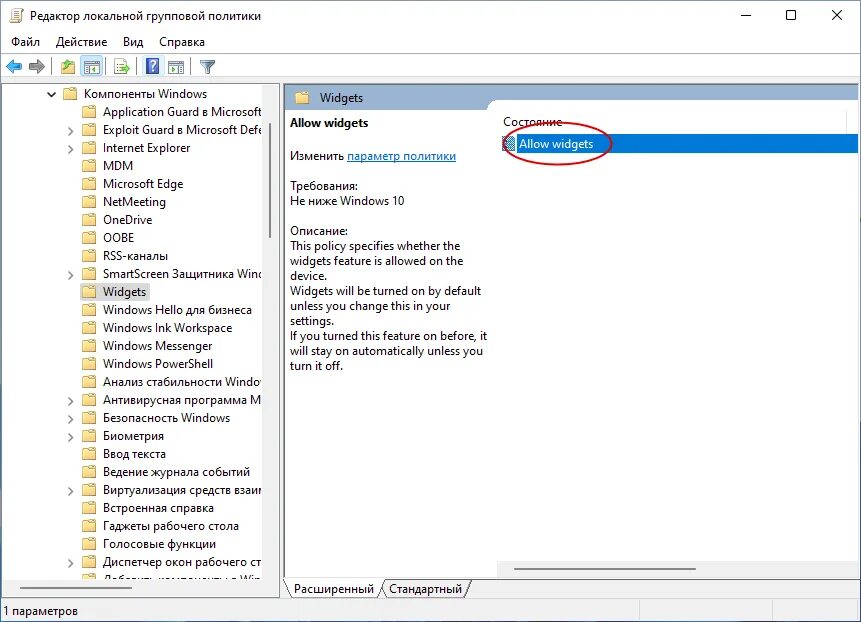This screenshot has height=622, width=861.
Task: Select Ввод текста in the tree
Action: [x=134, y=454]
